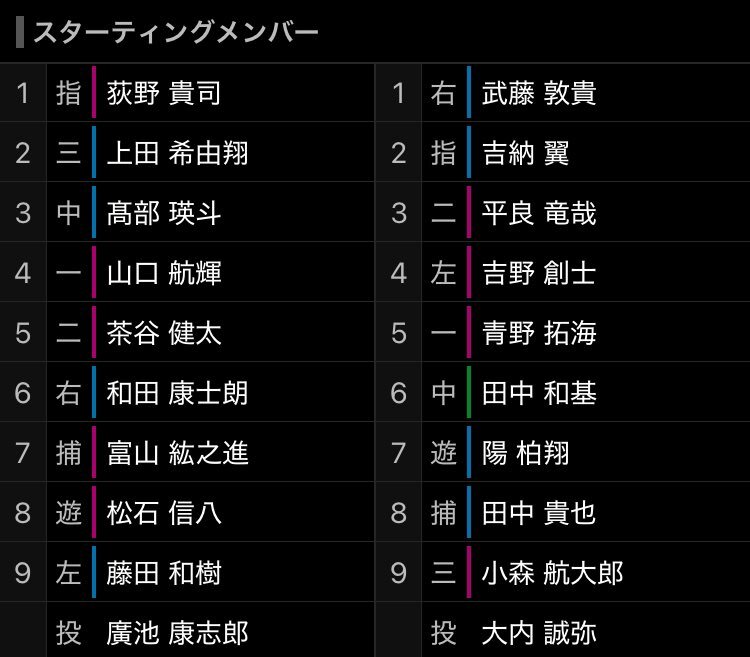Select shortstop 松石 信八
This screenshot has width=750, height=657.
(164, 513)
